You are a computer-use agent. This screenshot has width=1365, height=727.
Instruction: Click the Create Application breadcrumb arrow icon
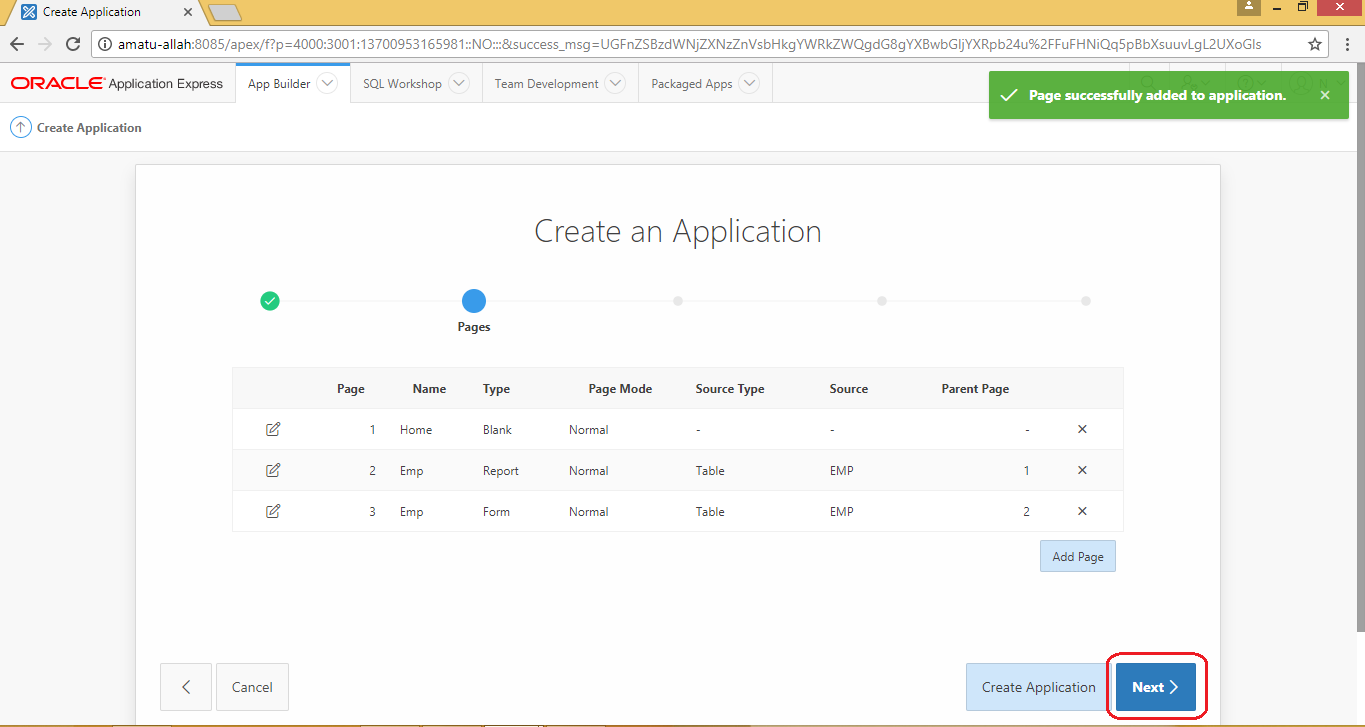point(20,127)
